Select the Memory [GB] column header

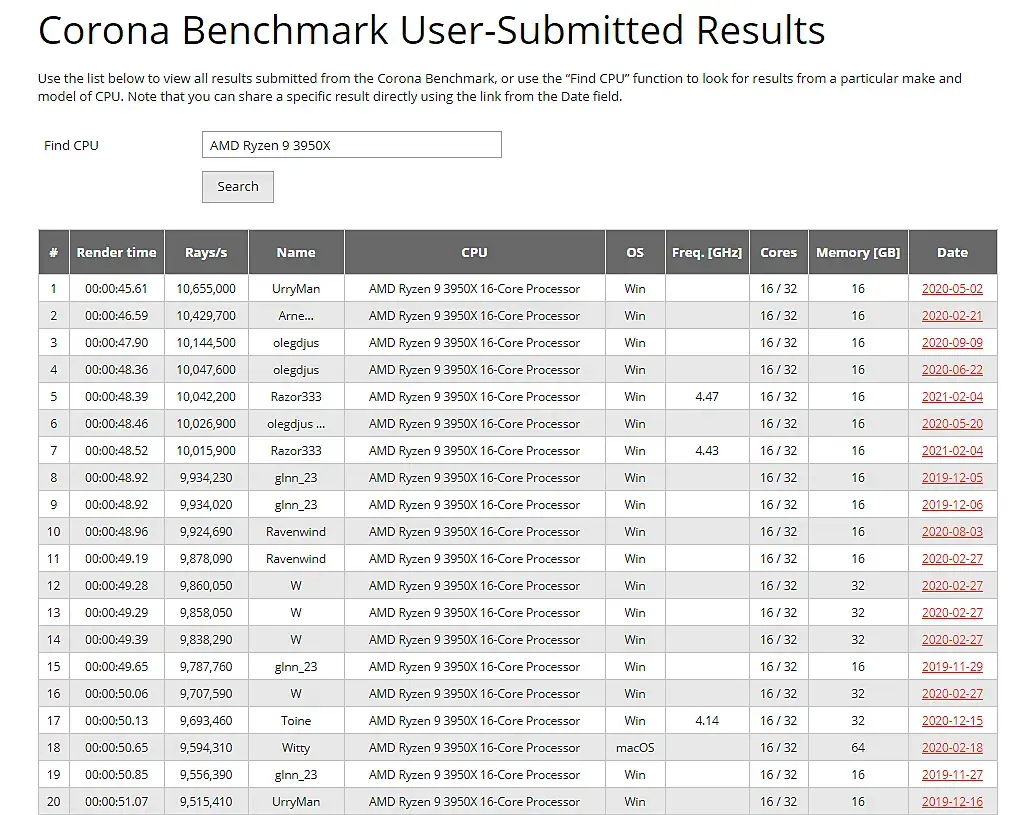pyautogui.click(x=857, y=253)
